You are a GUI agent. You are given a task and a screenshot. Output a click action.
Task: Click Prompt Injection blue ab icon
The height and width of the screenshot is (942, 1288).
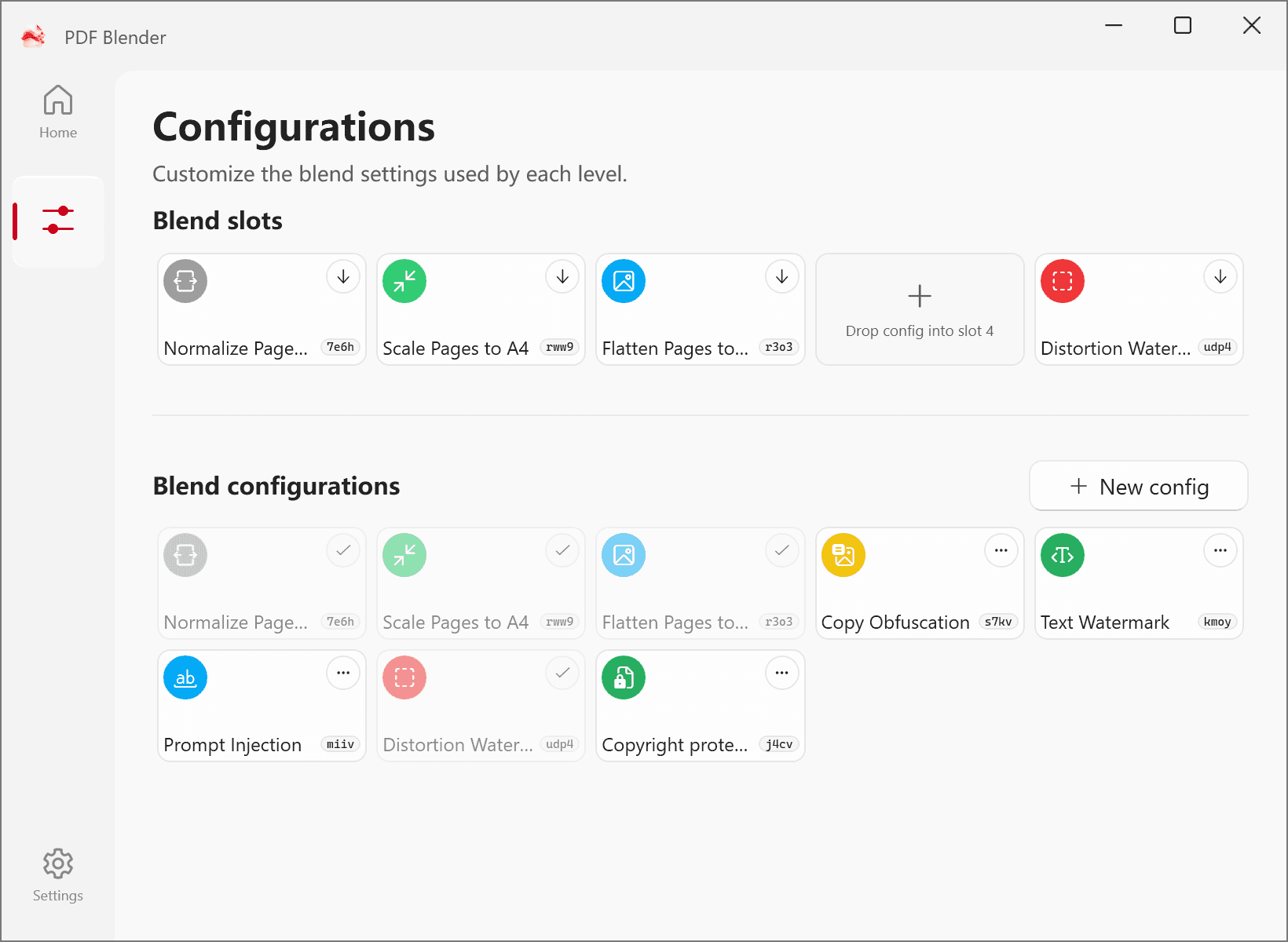(x=185, y=677)
